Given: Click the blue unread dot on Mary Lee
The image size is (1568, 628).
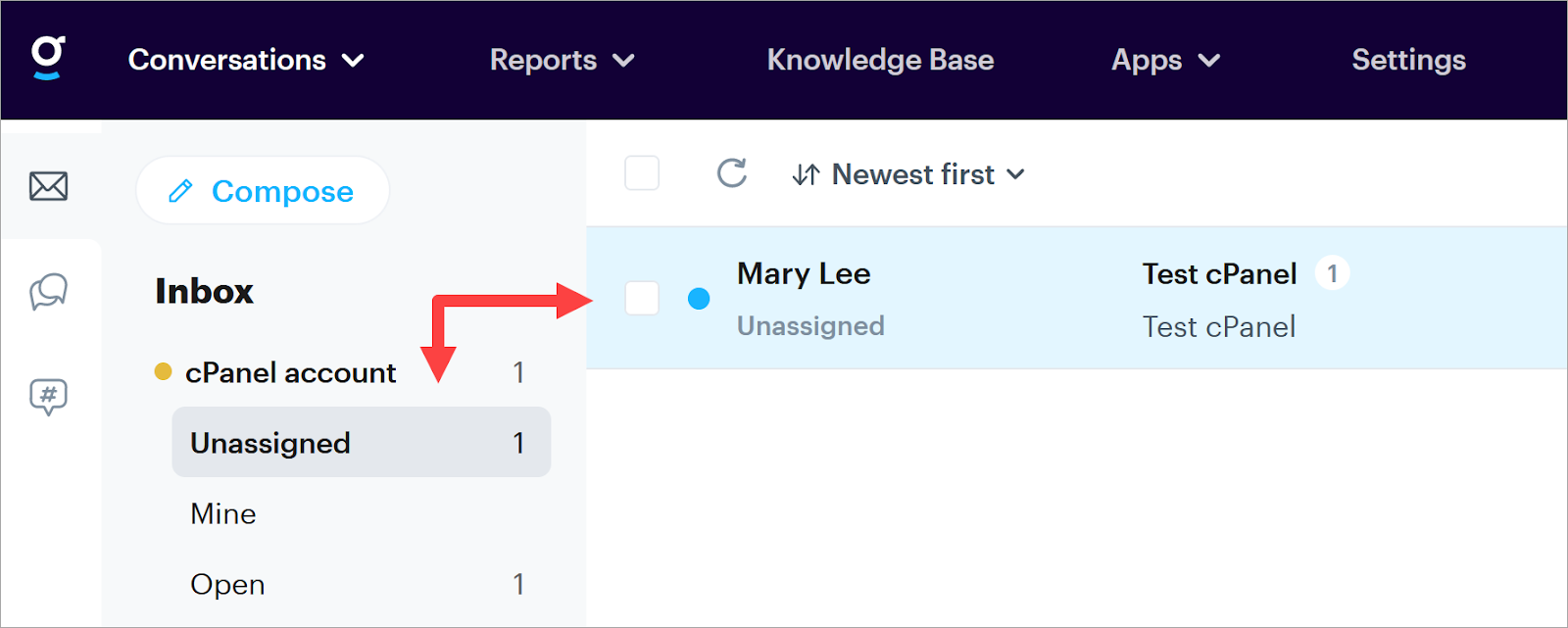Looking at the screenshot, I should click(x=699, y=298).
